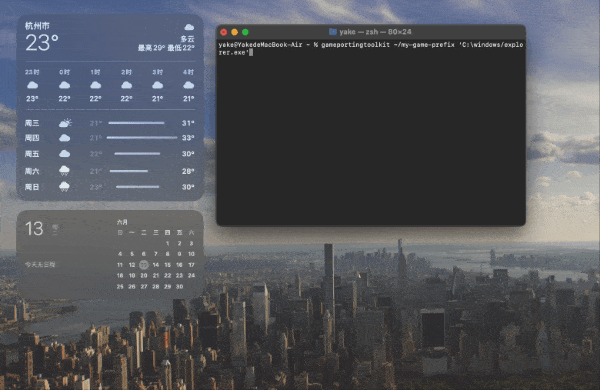The height and width of the screenshot is (390, 600).
Task: Click the 2时 hour label
Action: [126, 72]
